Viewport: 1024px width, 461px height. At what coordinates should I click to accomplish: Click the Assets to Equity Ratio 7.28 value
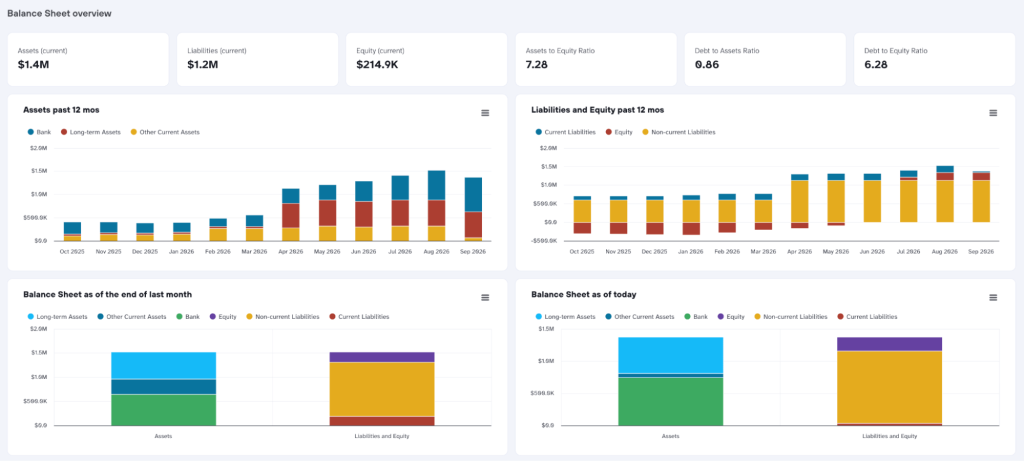point(537,65)
